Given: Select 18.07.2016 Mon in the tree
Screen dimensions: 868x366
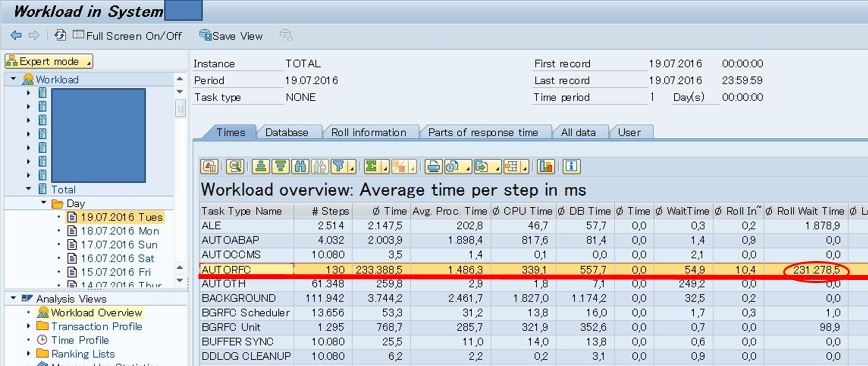Looking at the screenshot, I should (112, 231).
